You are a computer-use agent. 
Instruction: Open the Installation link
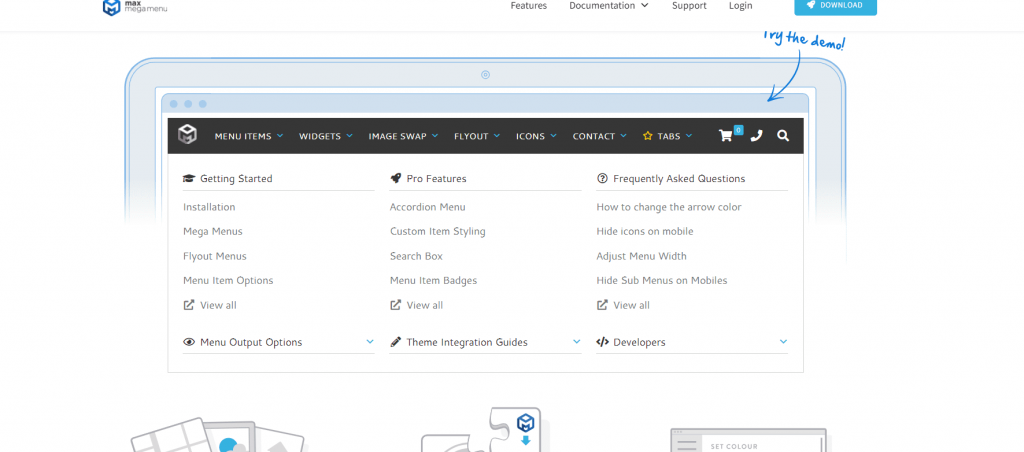click(x=209, y=207)
